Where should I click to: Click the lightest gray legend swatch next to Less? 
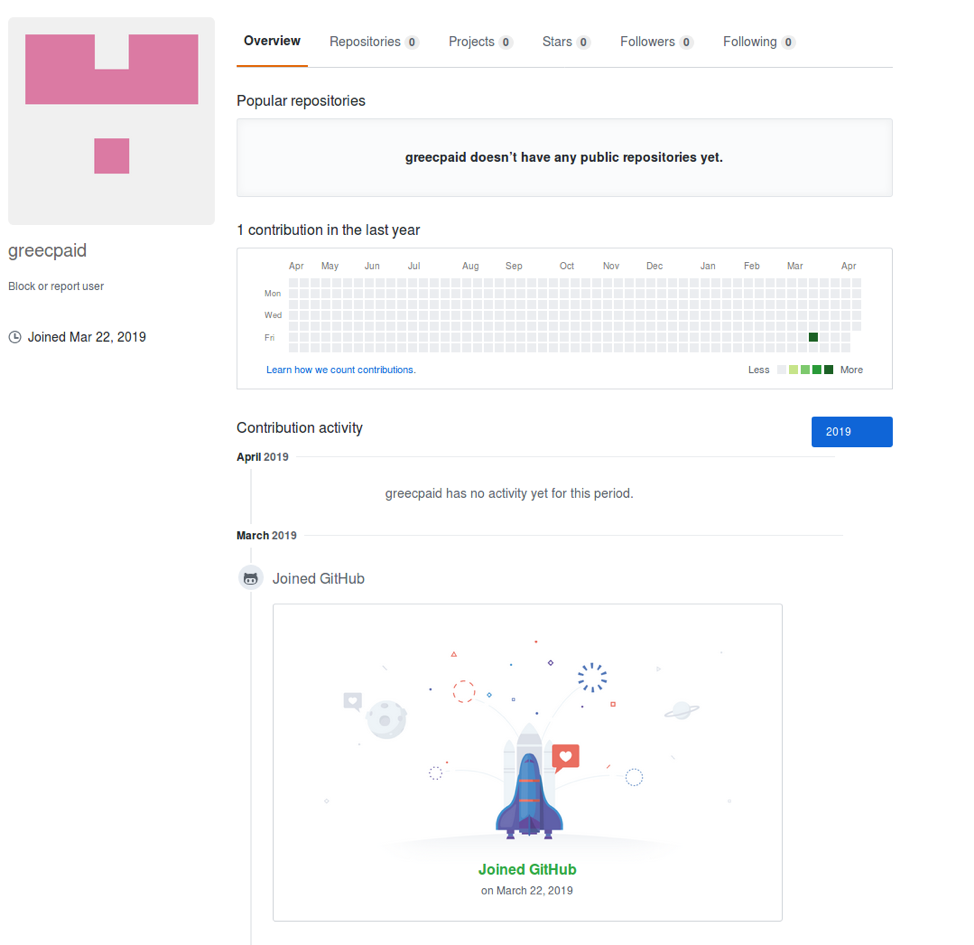[781, 370]
